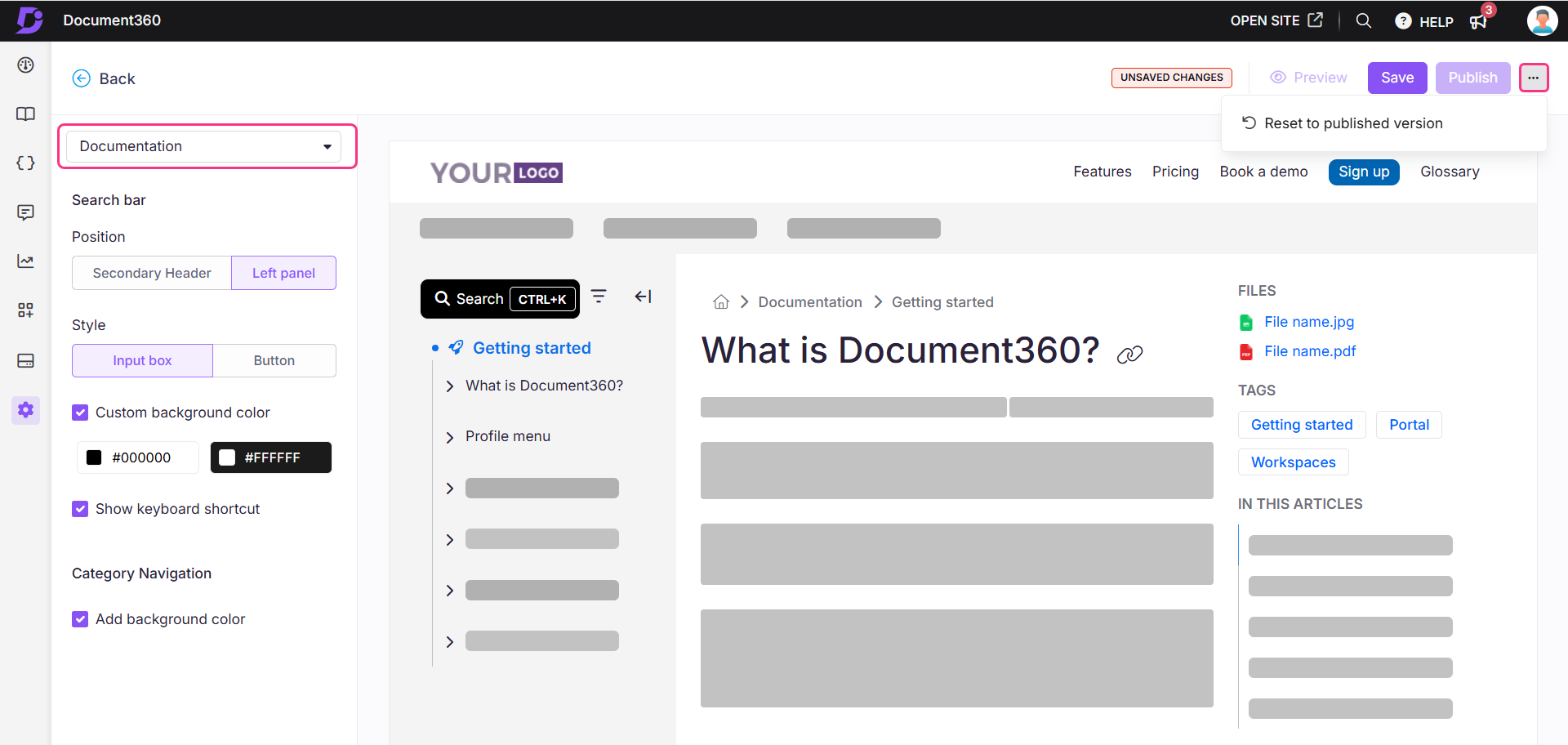
Task: Select Secondary Header position option
Action: point(152,273)
